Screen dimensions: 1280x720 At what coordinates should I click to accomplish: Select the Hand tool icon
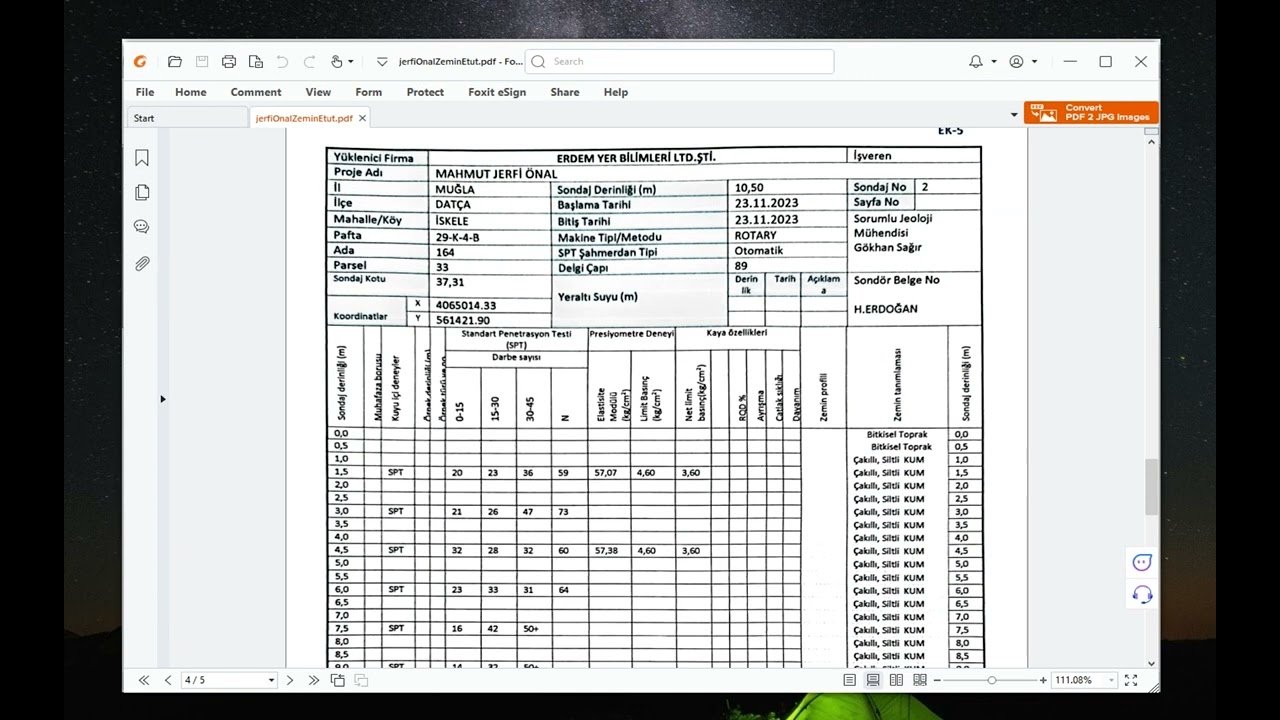pos(337,61)
